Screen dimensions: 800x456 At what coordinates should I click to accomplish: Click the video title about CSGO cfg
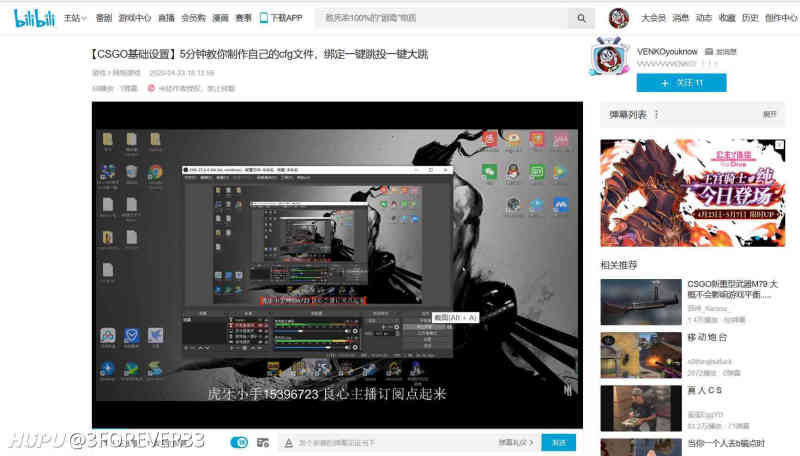[x=259, y=54]
